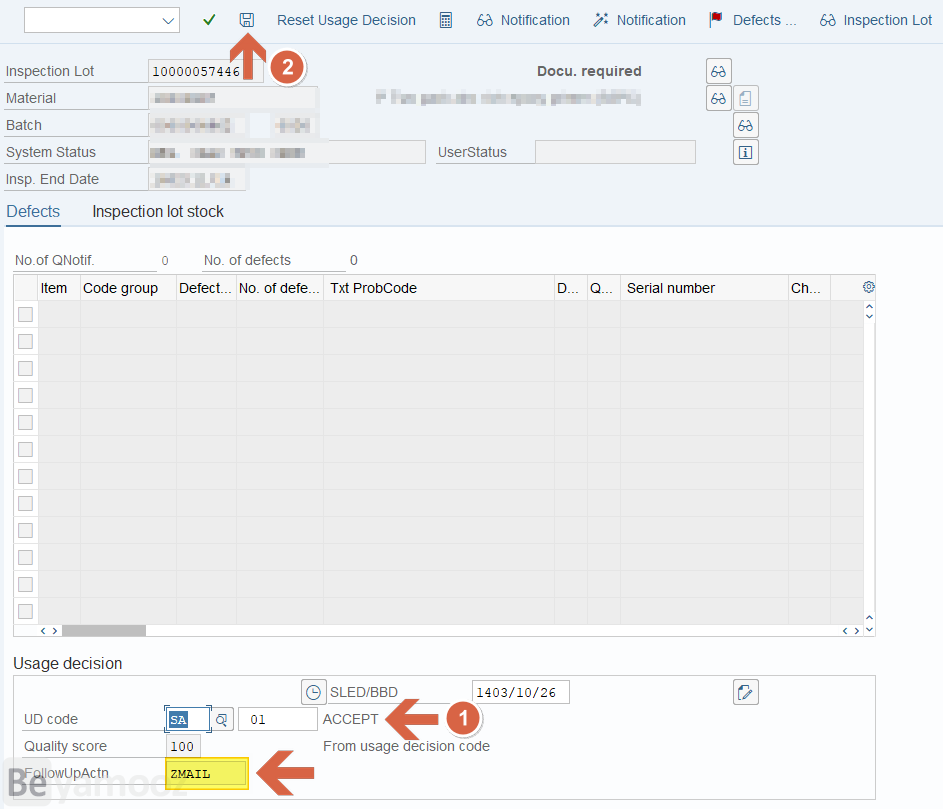Click glasses icon beside Docu. required
The image size is (943, 809).
click(x=718, y=71)
